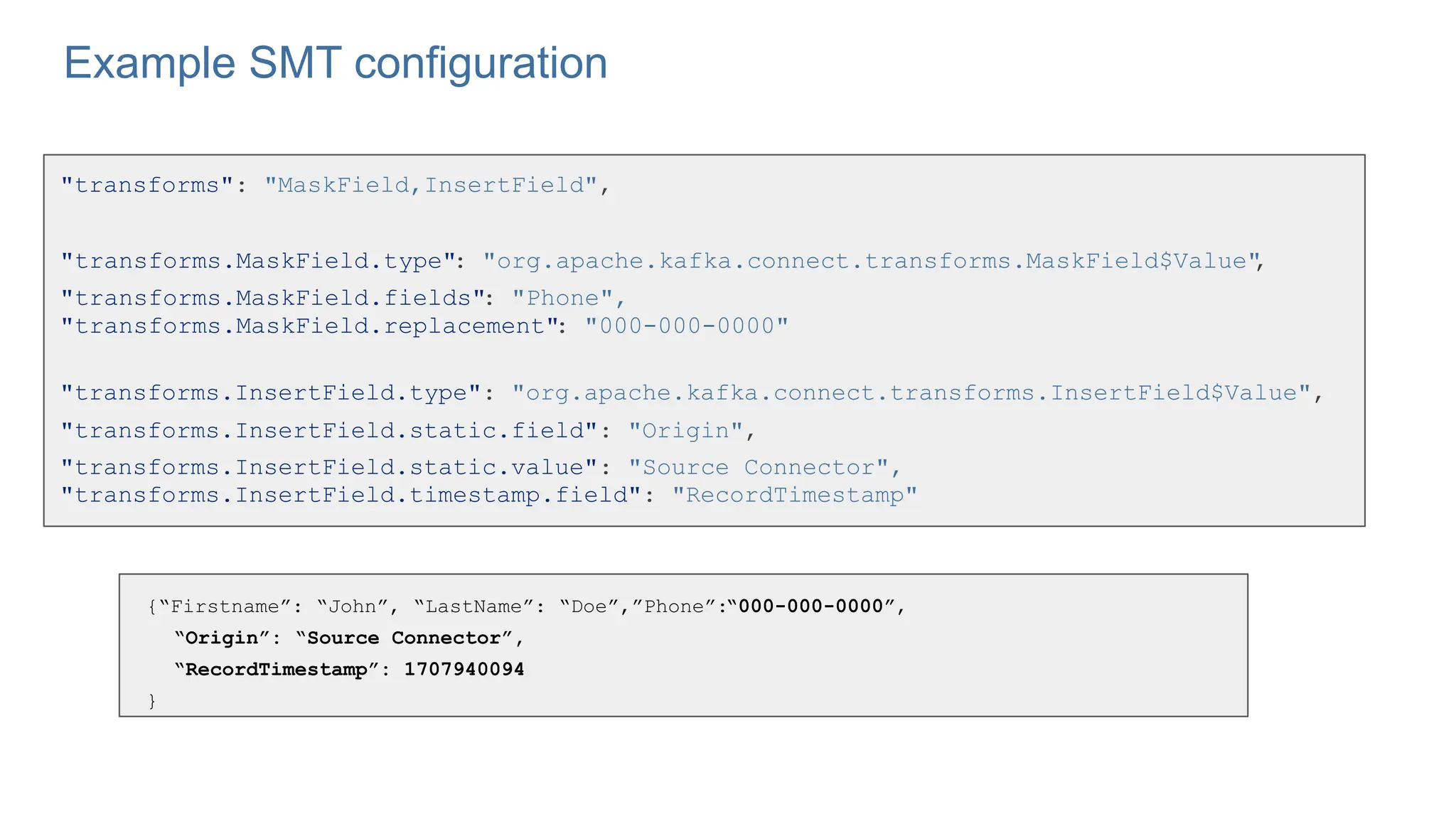
Task: Click the "Example SMT configuration" slide title
Action: pos(336,63)
